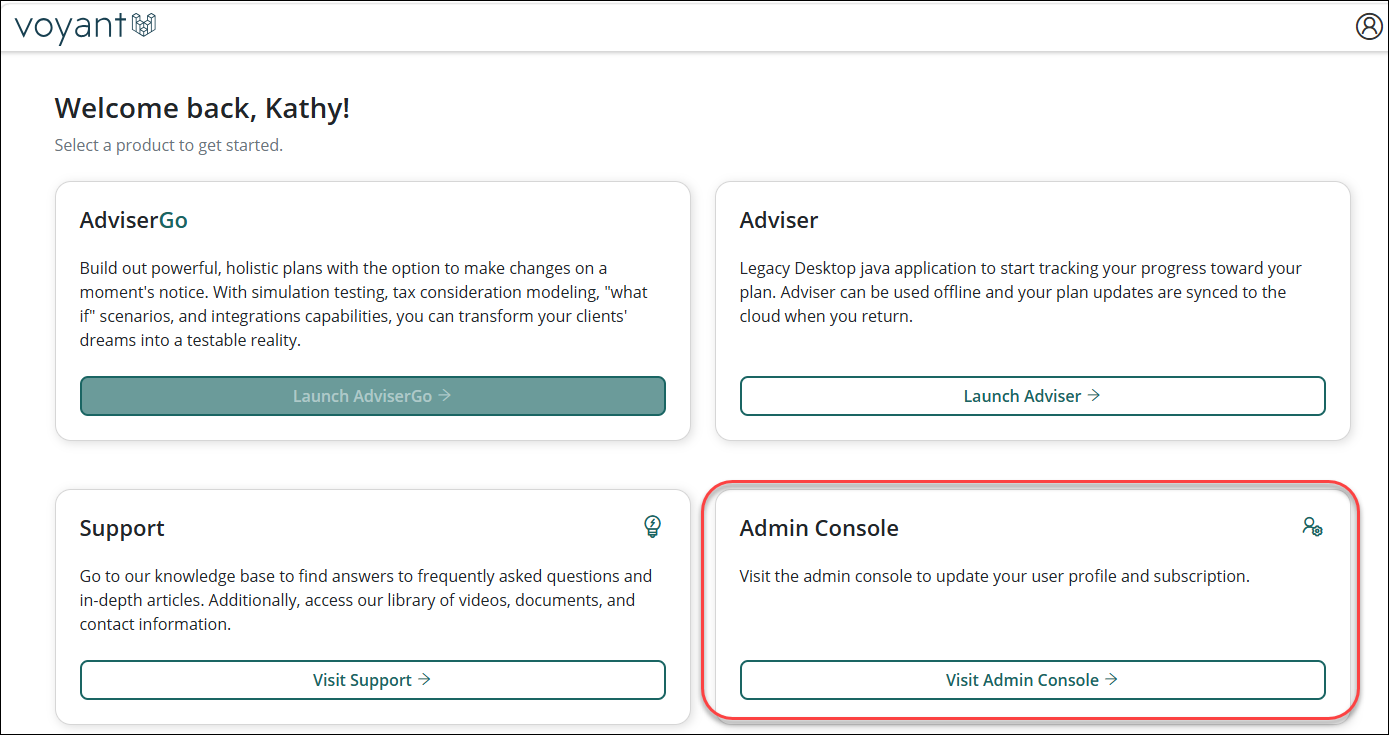Select the AdviserGo card heading
Viewport: 1389px width, 735px height.
click(134, 220)
